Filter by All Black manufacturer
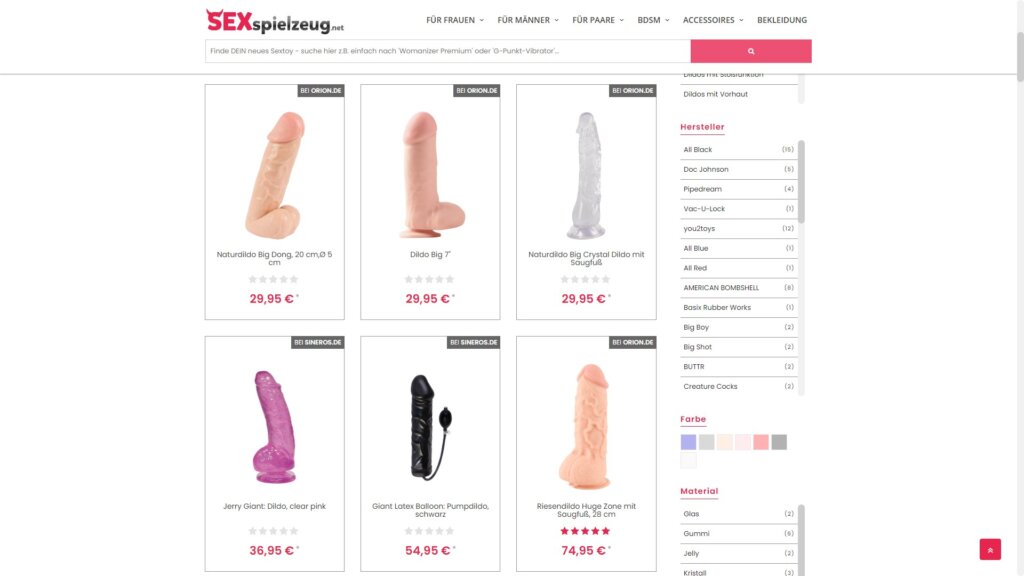The width and height of the screenshot is (1024, 576). click(x=738, y=150)
